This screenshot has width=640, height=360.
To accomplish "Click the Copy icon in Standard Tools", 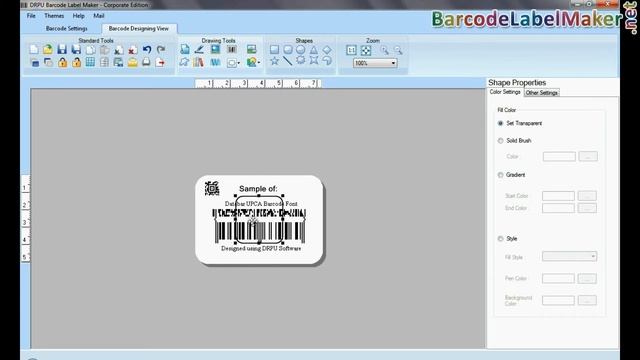I will (x=90, y=50).
